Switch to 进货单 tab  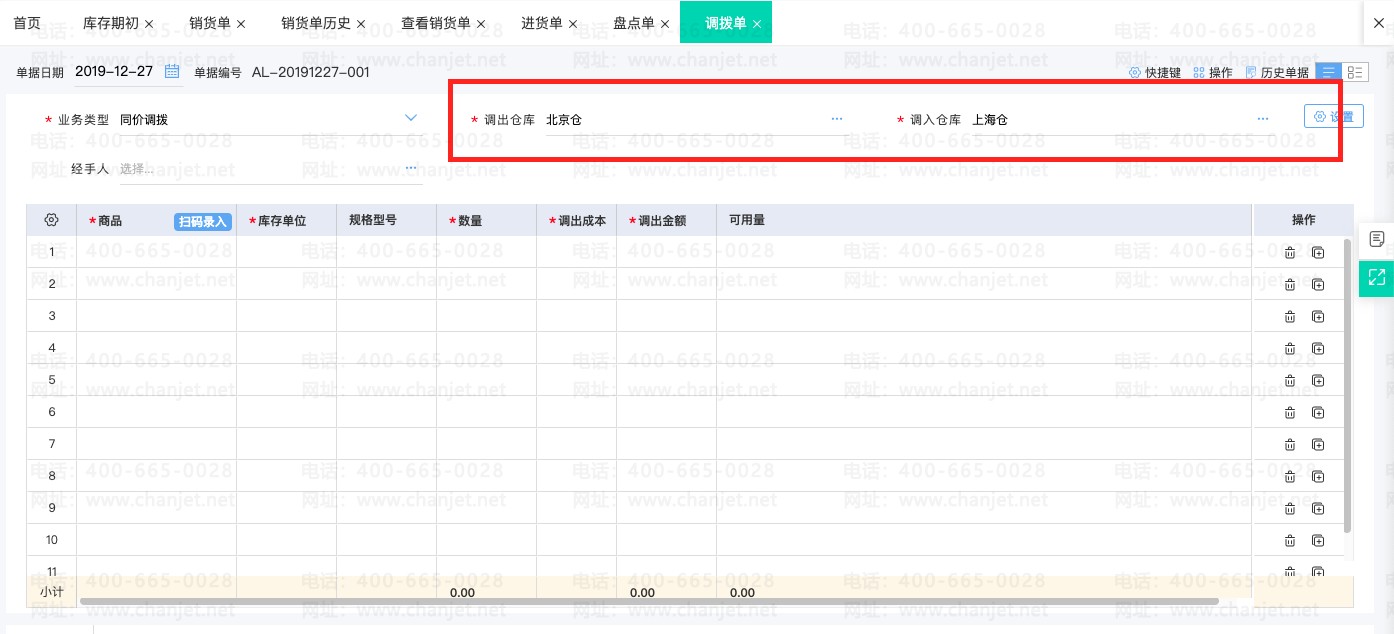coord(542,22)
